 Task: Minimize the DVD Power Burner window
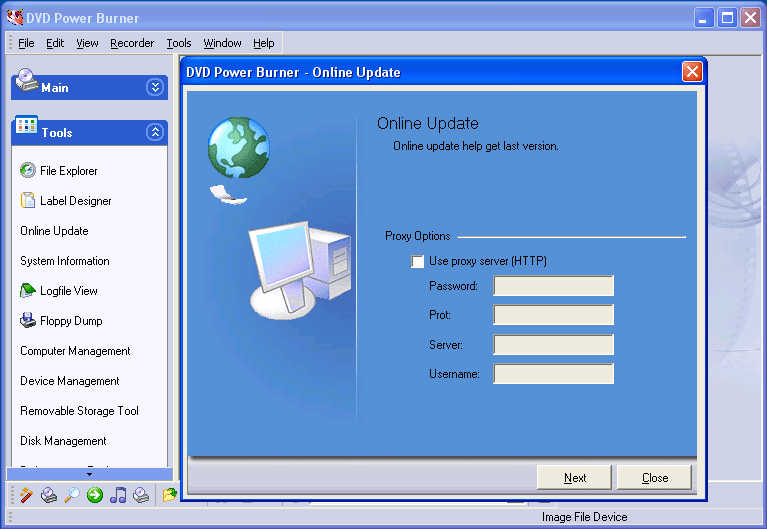pyautogui.click(x=704, y=18)
